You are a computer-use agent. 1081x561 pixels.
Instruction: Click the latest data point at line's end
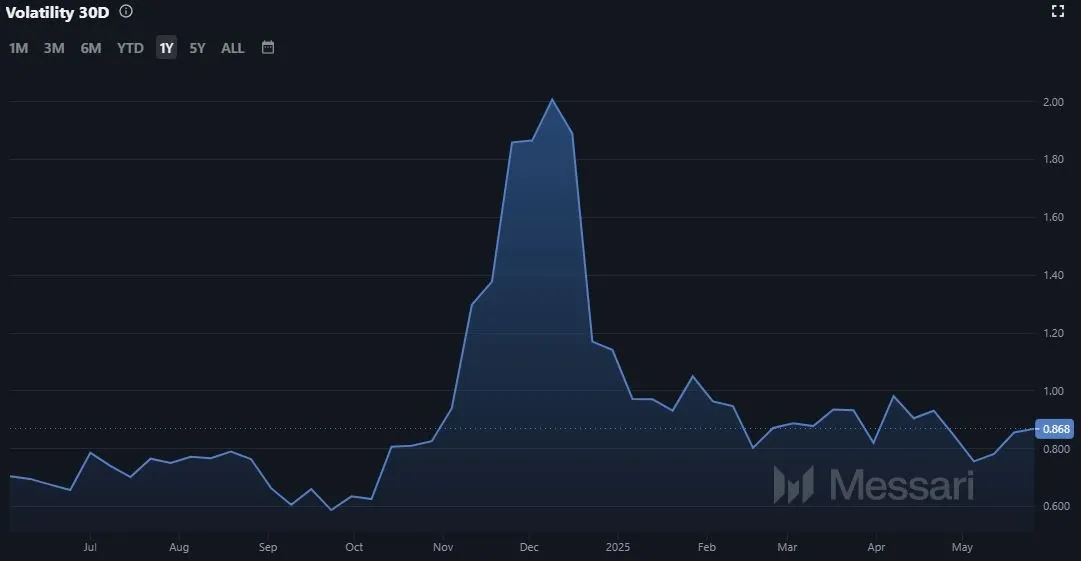pyautogui.click(x=1033, y=429)
